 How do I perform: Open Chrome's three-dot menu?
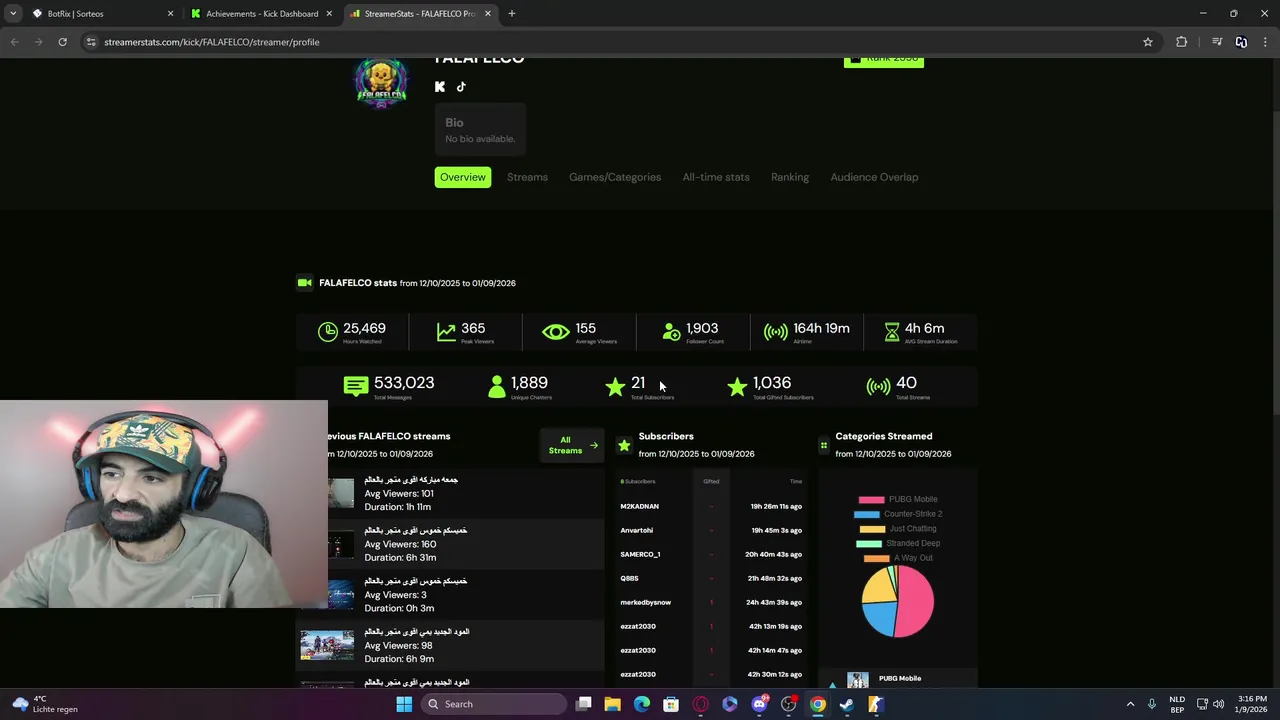click(x=1266, y=42)
